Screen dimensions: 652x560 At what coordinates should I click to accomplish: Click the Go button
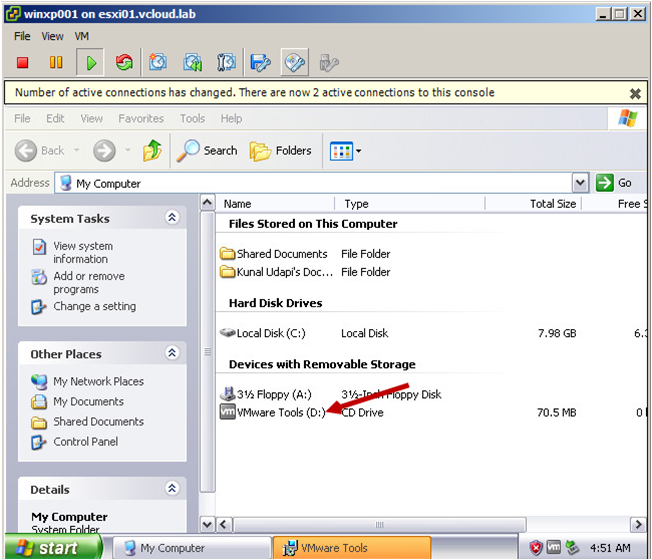(614, 183)
